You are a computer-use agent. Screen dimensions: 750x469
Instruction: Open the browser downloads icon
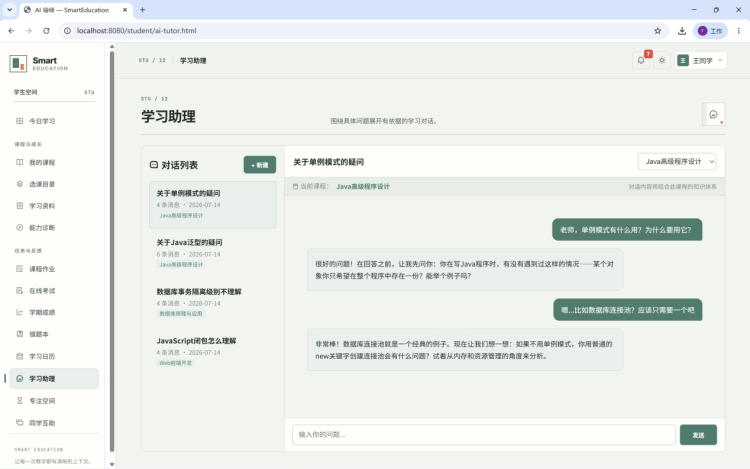point(682,31)
